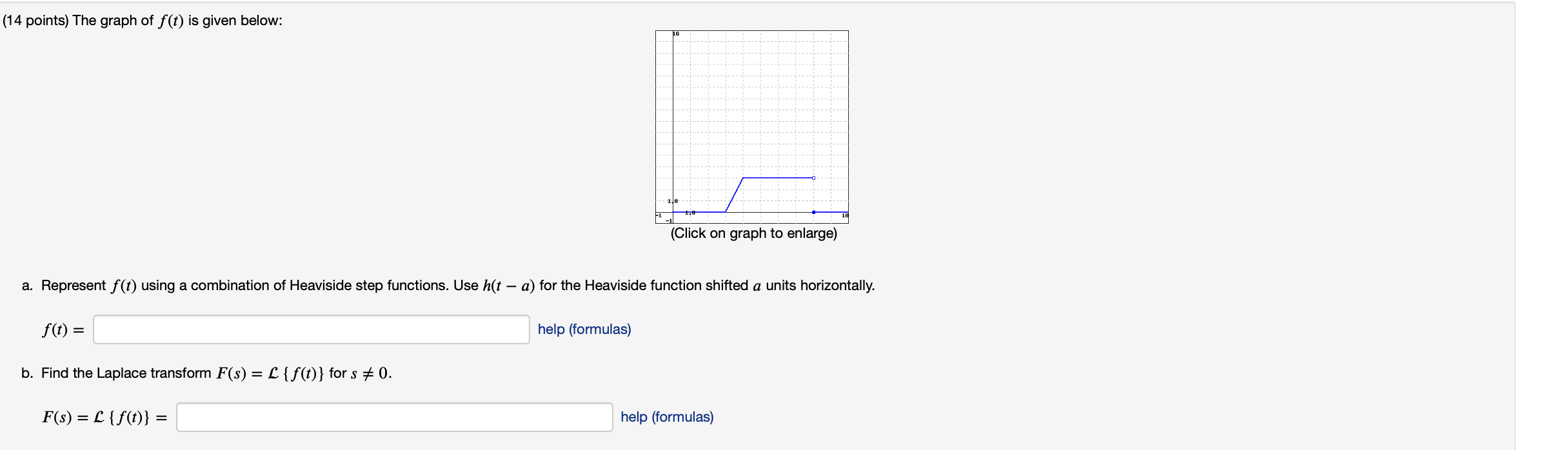Screen dimensions: 1568x450
Task: Click the graph to enlarge it
Action: point(751,126)
